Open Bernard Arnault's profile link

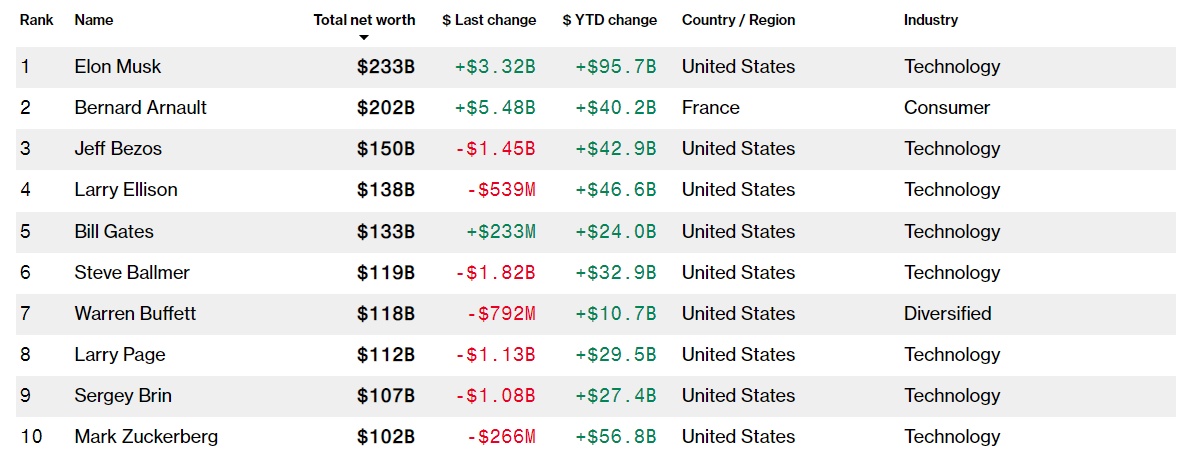(140, 108)
